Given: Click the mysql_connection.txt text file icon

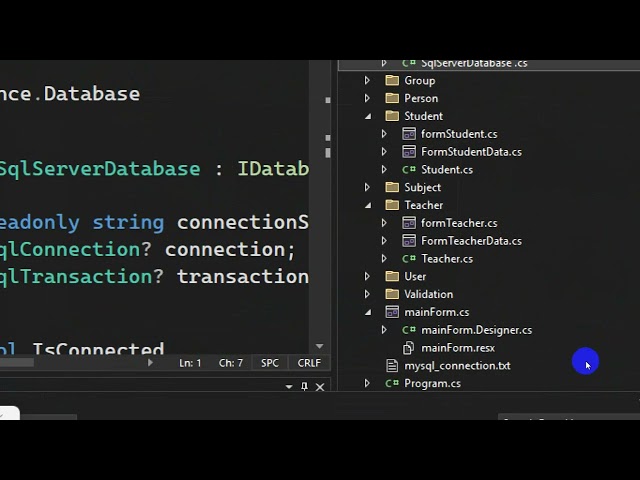Looking at the screenshot, I should point(392,366).
